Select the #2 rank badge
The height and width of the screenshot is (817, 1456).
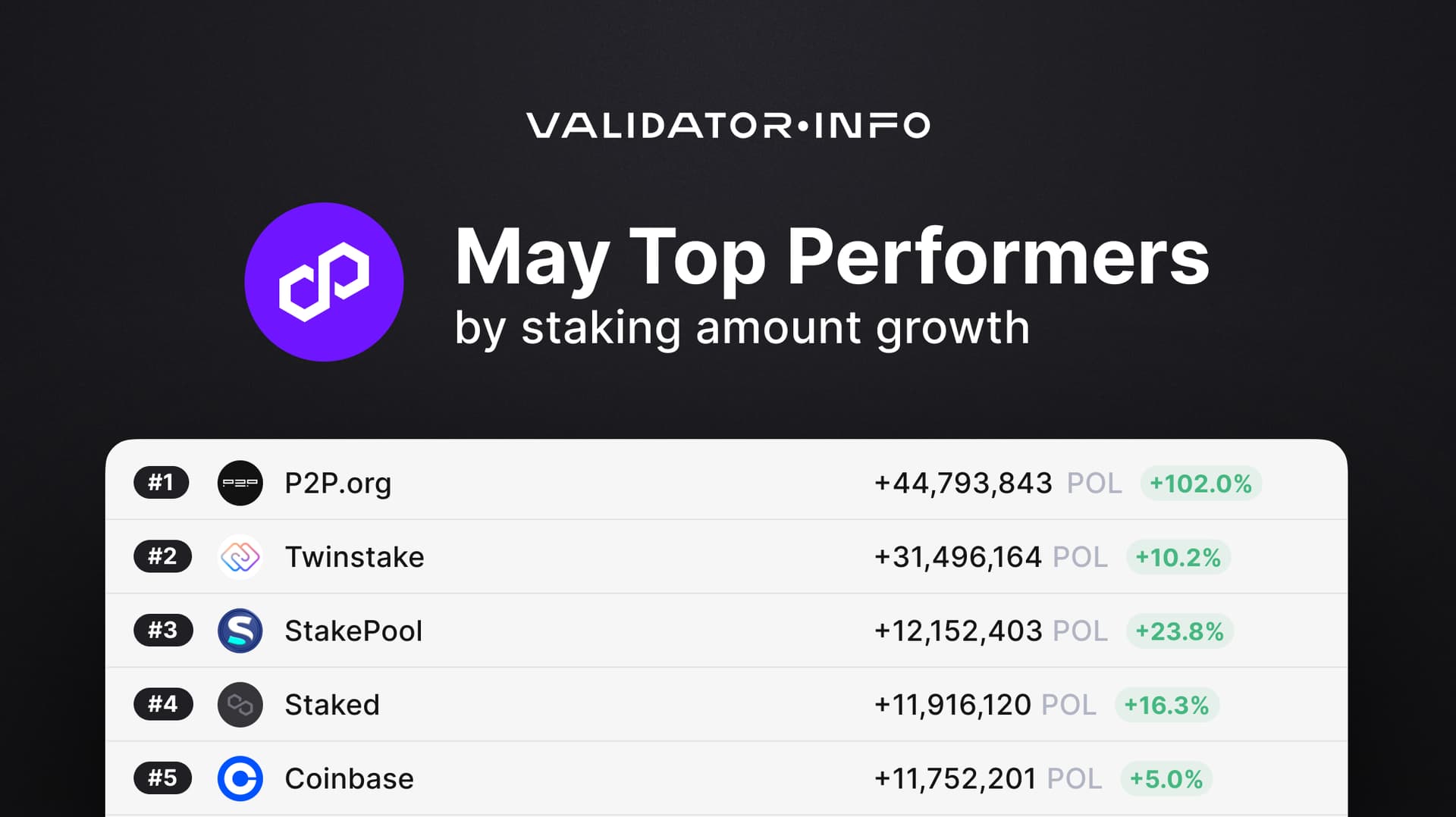(163, 556)
